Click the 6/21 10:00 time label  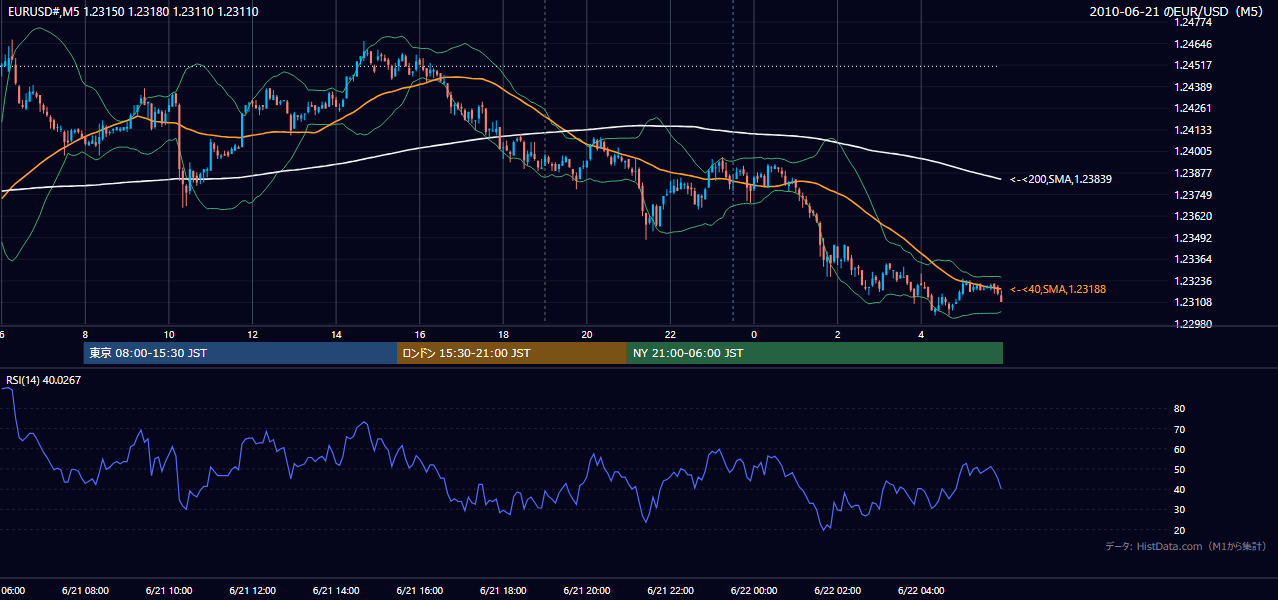click(x=168, y=591)
